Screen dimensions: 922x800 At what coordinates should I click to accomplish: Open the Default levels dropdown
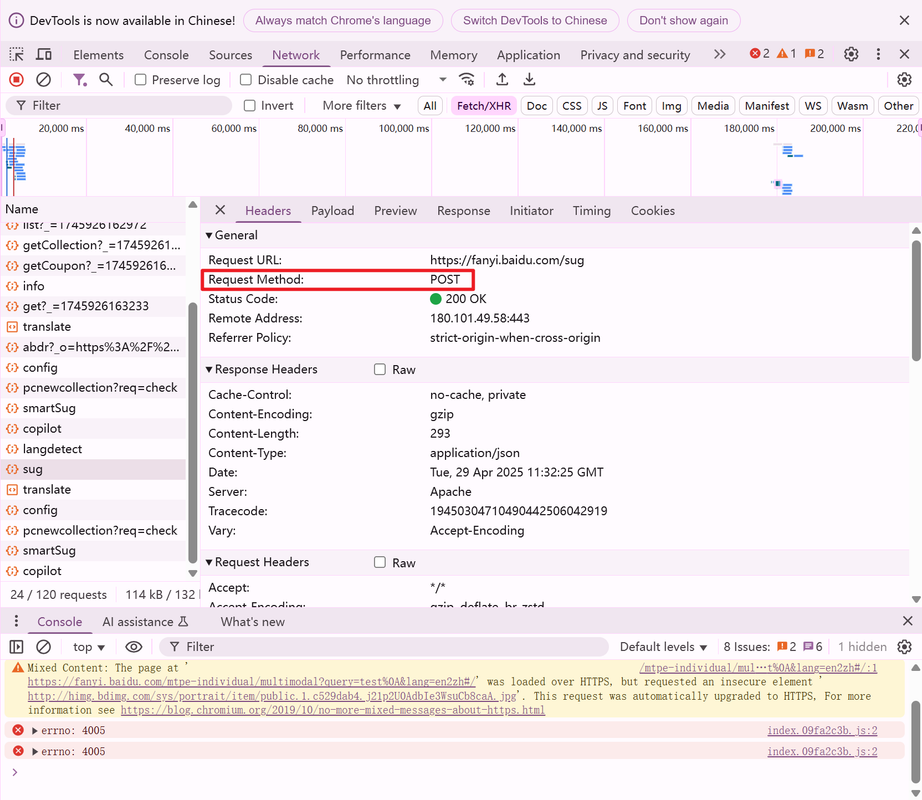pyautogui.click(x=663, y=647)
